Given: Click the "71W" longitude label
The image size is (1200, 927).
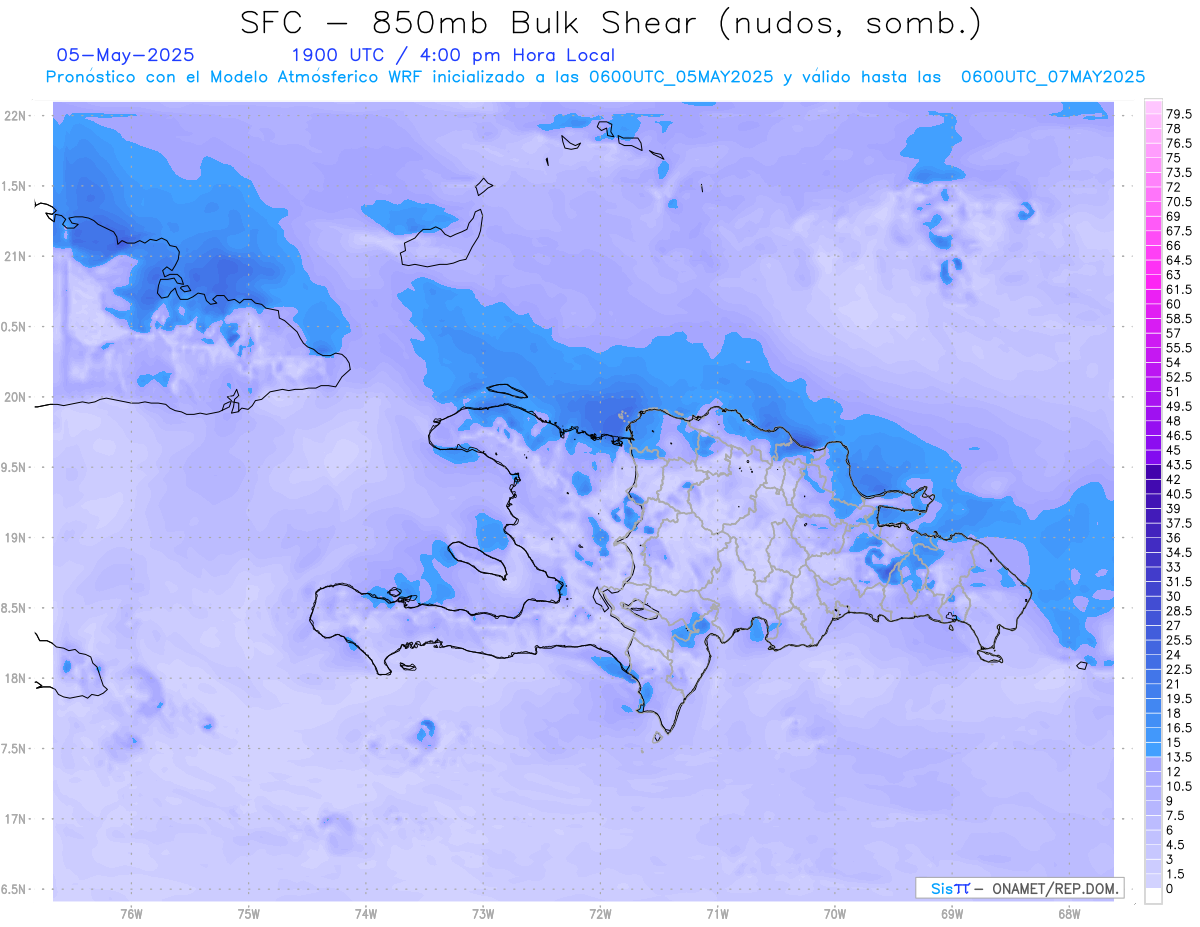Looking at the screenshot, I should (717, 913).
